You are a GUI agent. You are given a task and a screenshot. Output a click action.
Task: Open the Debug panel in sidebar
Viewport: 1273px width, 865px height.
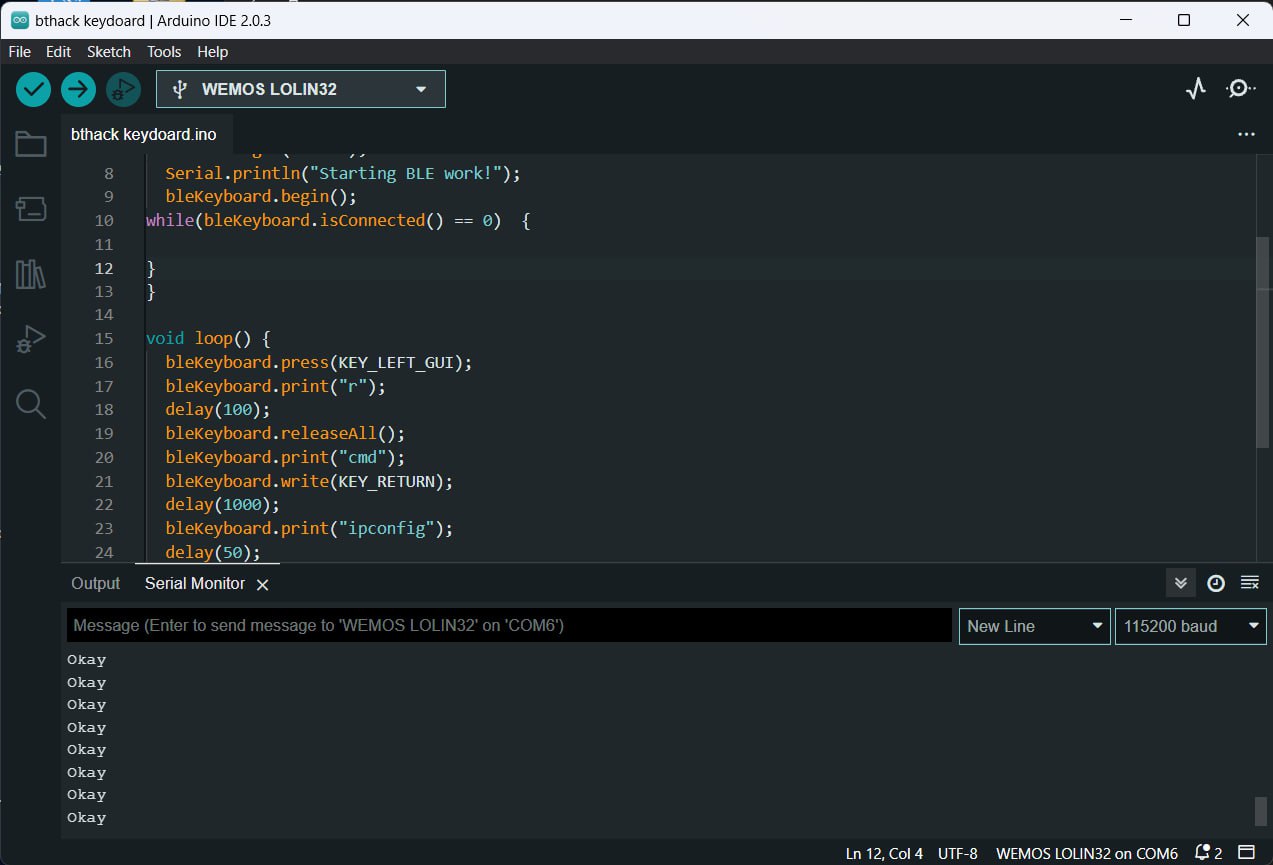[30, 339]
